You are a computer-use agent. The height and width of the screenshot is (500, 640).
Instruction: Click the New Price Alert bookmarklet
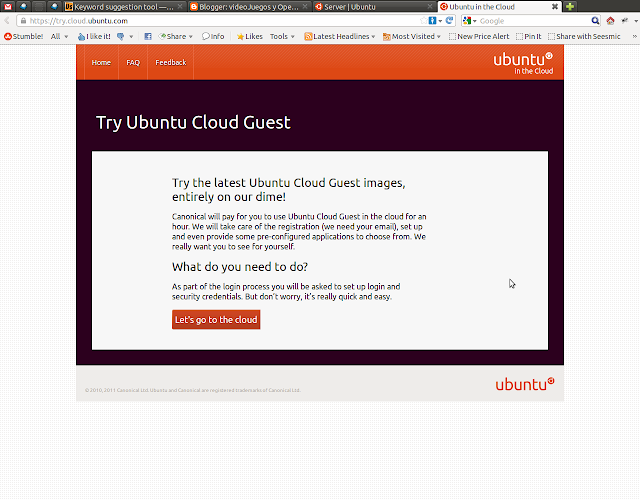(479, 36)
